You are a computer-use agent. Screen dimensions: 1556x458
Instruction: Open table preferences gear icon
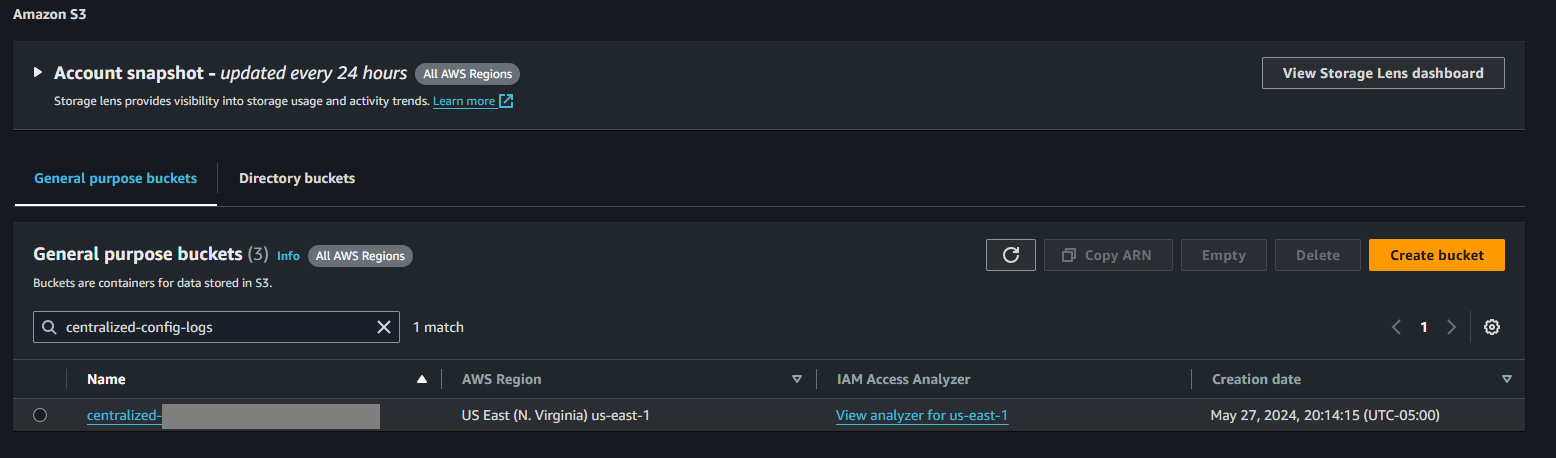coord(1491,327)
